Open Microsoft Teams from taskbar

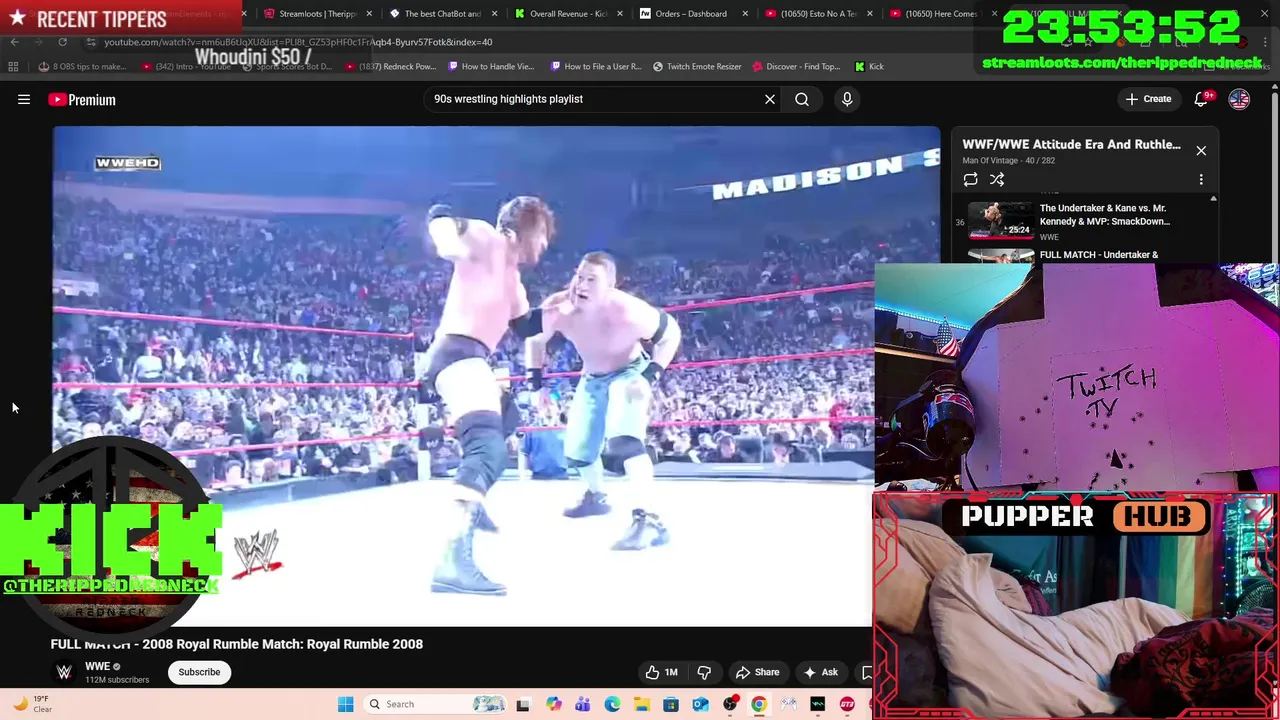[x=582, y=704]
